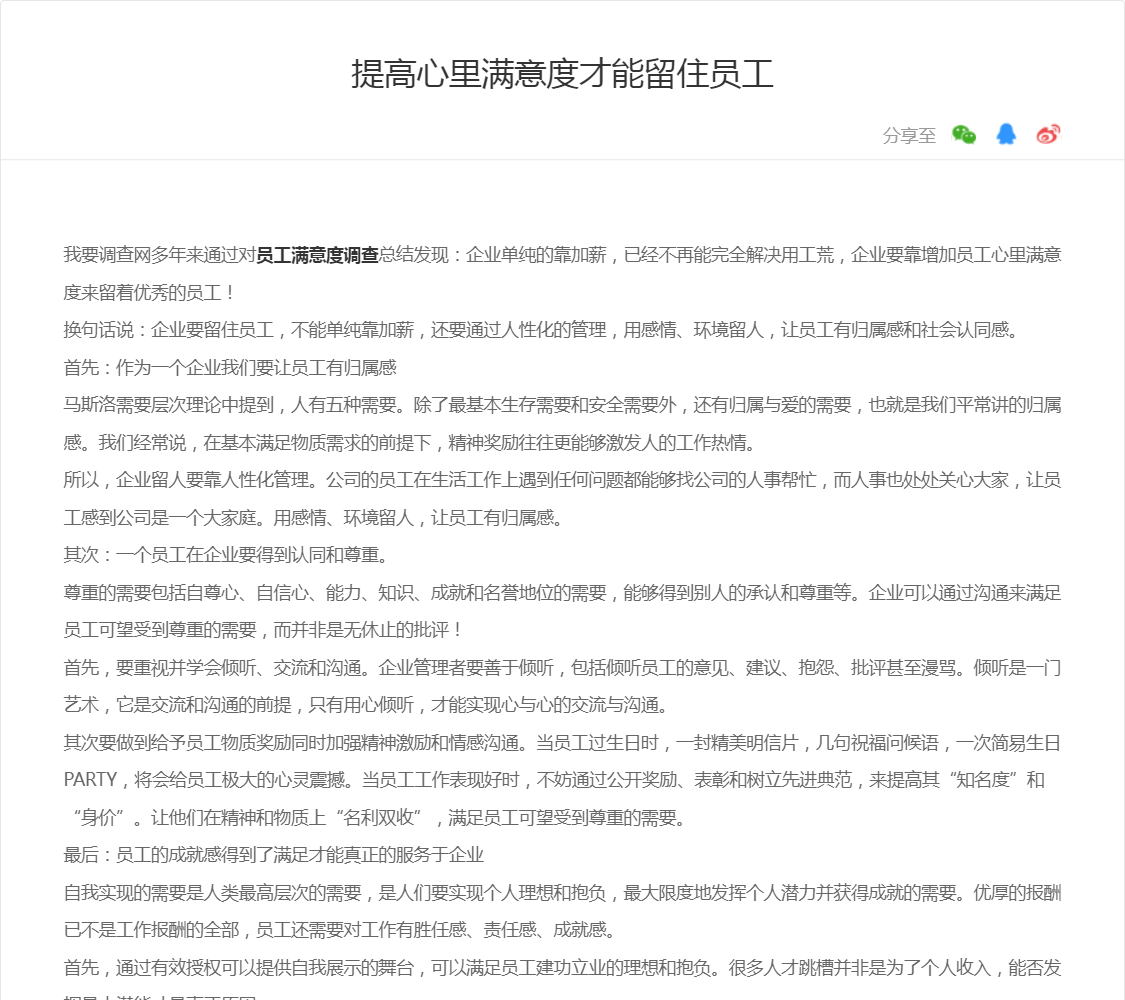Click the line starting 马斯洛需要层次理论中提到

[562, 405]
